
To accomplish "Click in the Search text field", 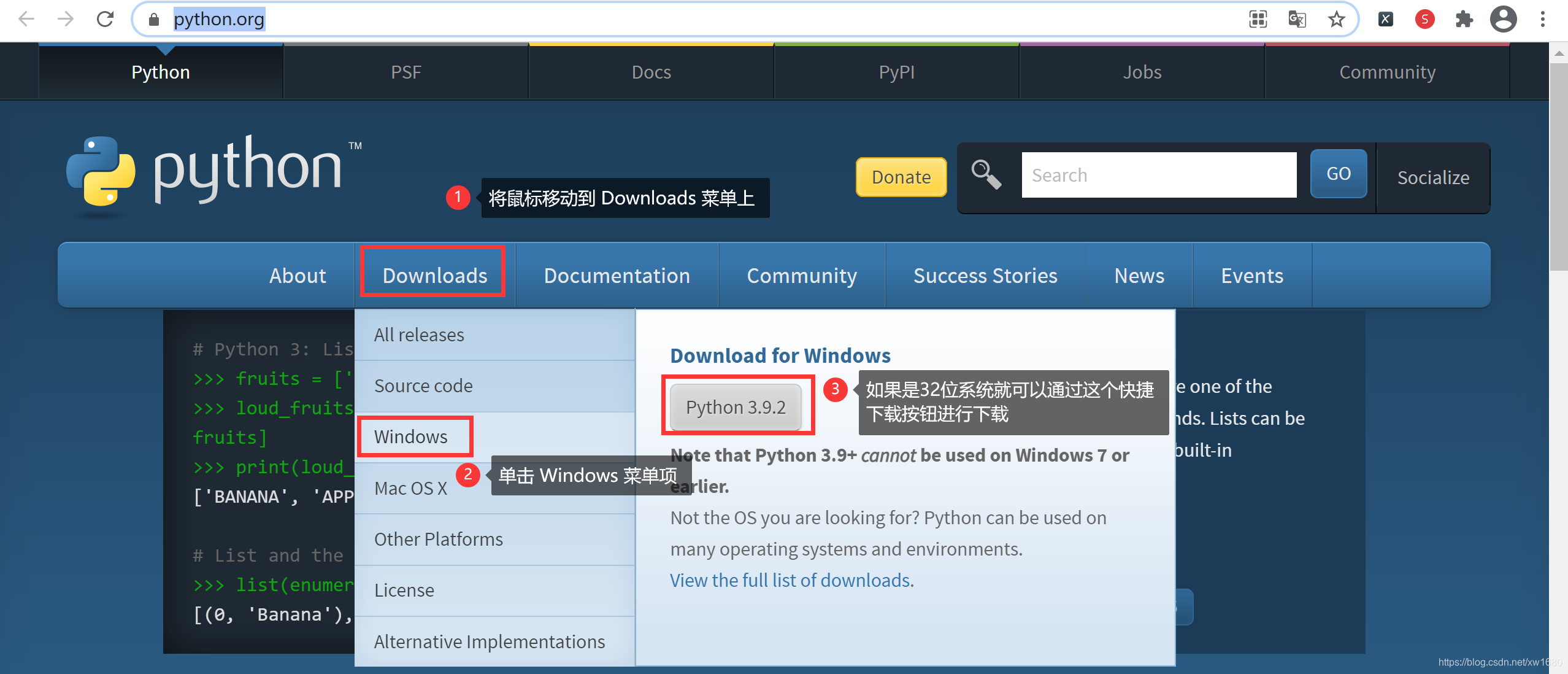I will tap(1158, 175).
